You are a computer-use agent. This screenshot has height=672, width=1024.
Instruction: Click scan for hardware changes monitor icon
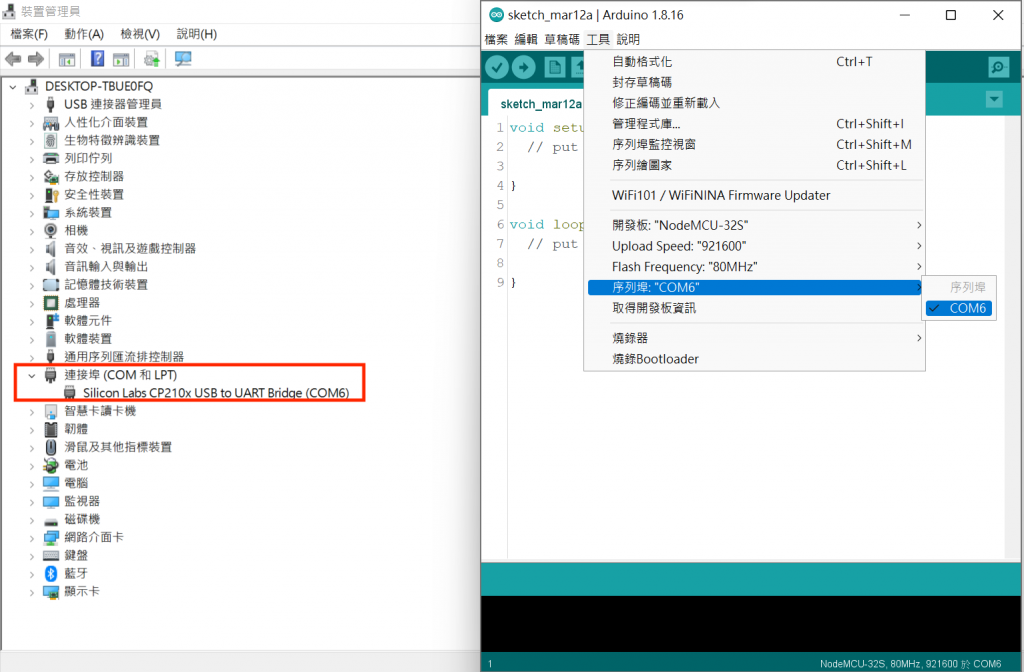tap(183, 59)
